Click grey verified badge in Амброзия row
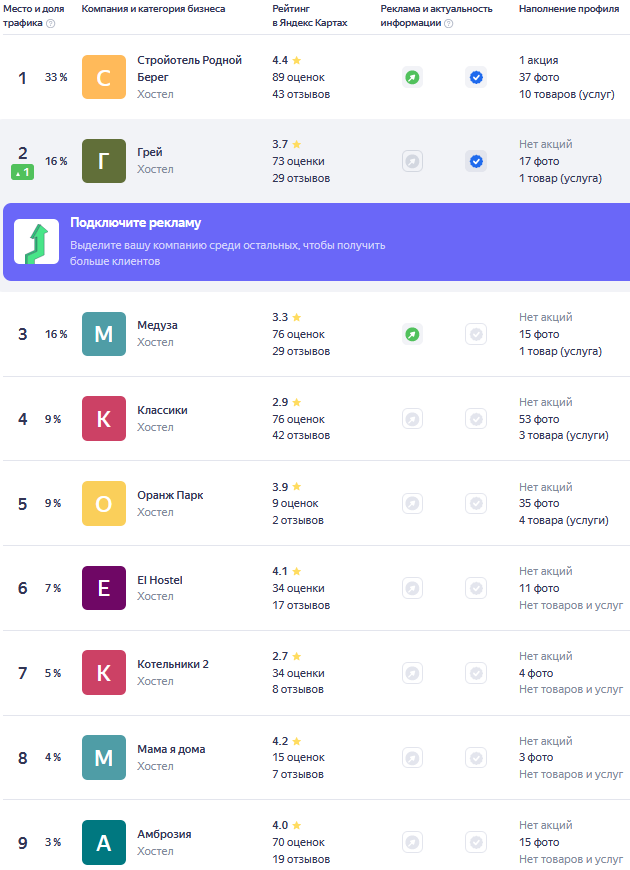The height and width of the screenshot is (870, 630). [476, 842]
